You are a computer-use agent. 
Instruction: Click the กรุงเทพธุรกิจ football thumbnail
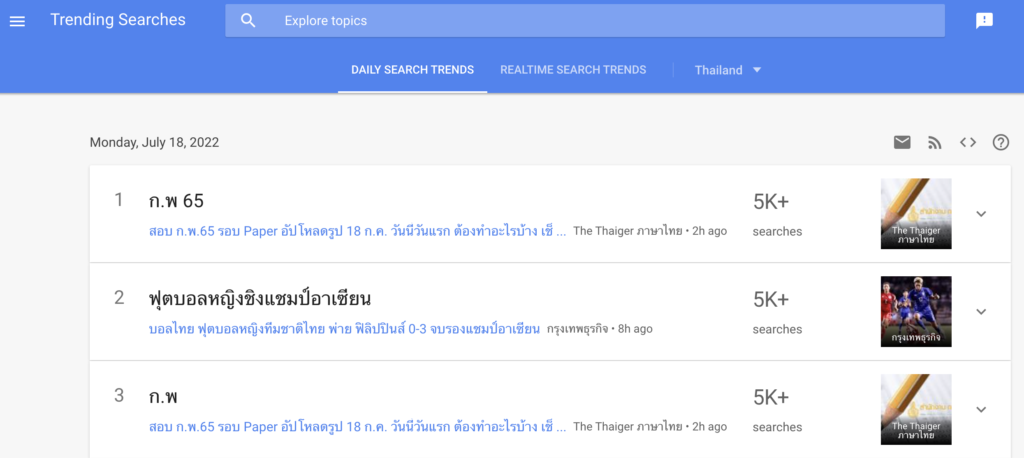click(x=916, y=312)
